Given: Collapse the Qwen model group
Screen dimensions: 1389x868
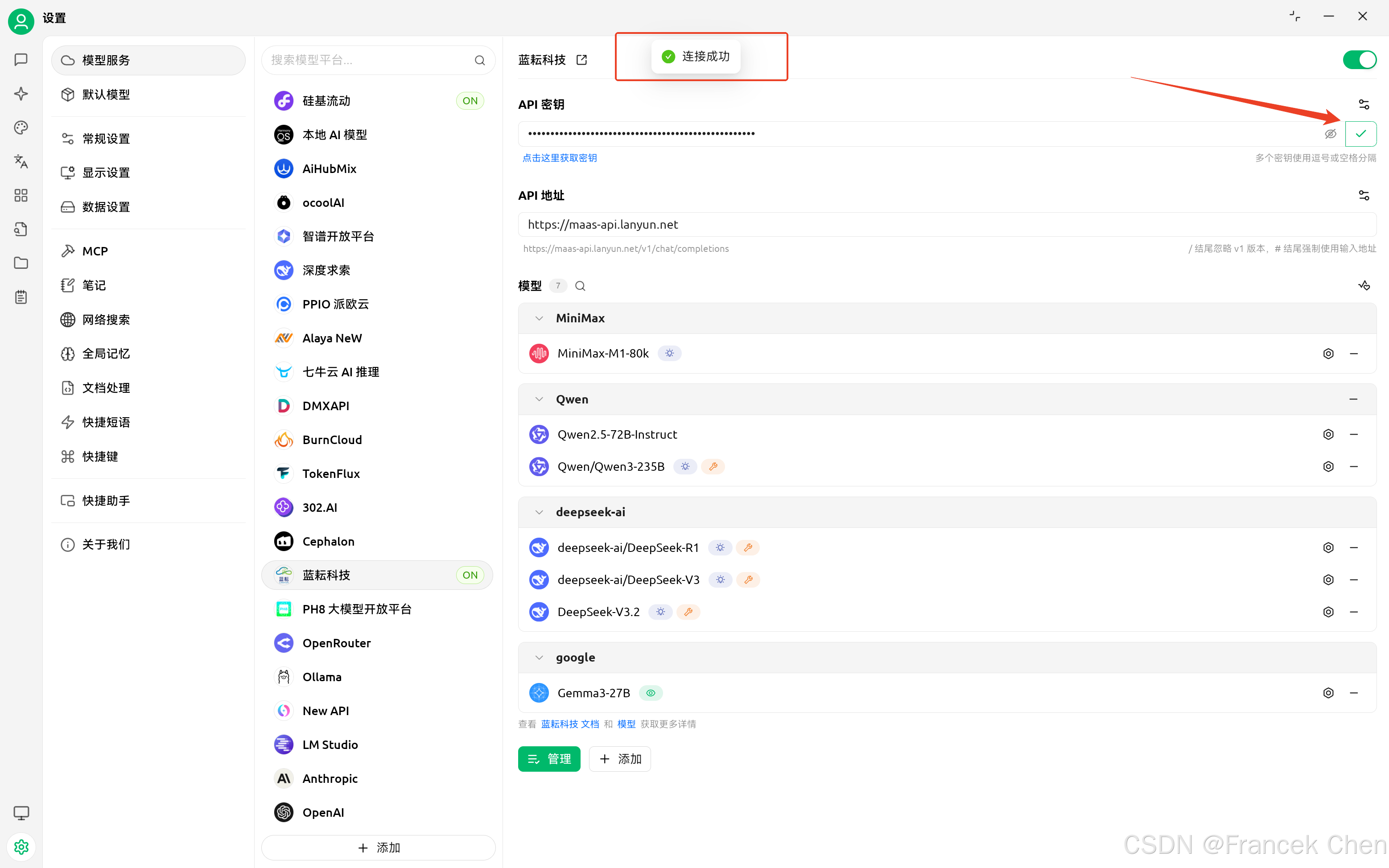Looking at the screenshot, I should (539, 399).
